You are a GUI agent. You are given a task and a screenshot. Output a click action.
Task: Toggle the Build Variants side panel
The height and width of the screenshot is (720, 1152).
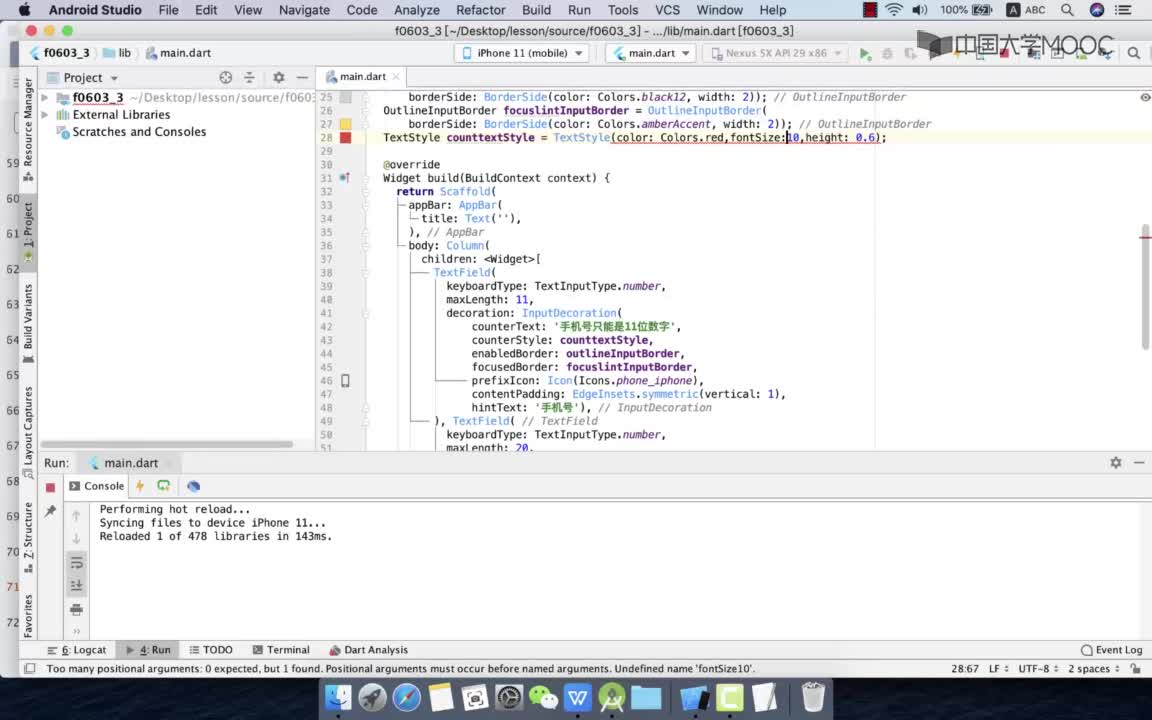pos(28,323)
